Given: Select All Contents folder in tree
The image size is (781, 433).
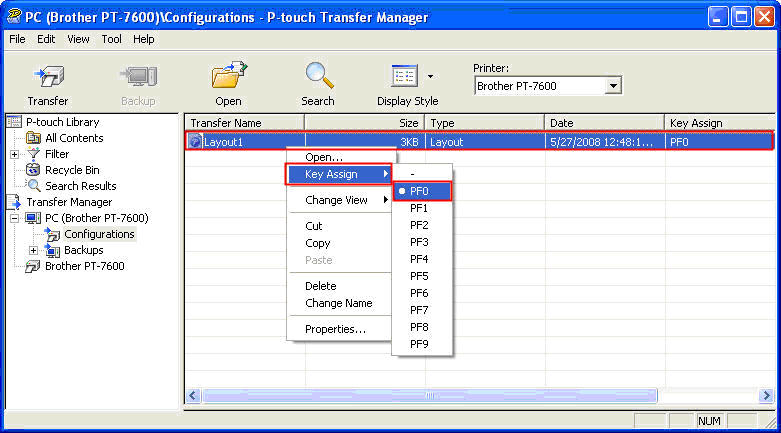Looking at the screenshot, I should click(x=73, y=138).
